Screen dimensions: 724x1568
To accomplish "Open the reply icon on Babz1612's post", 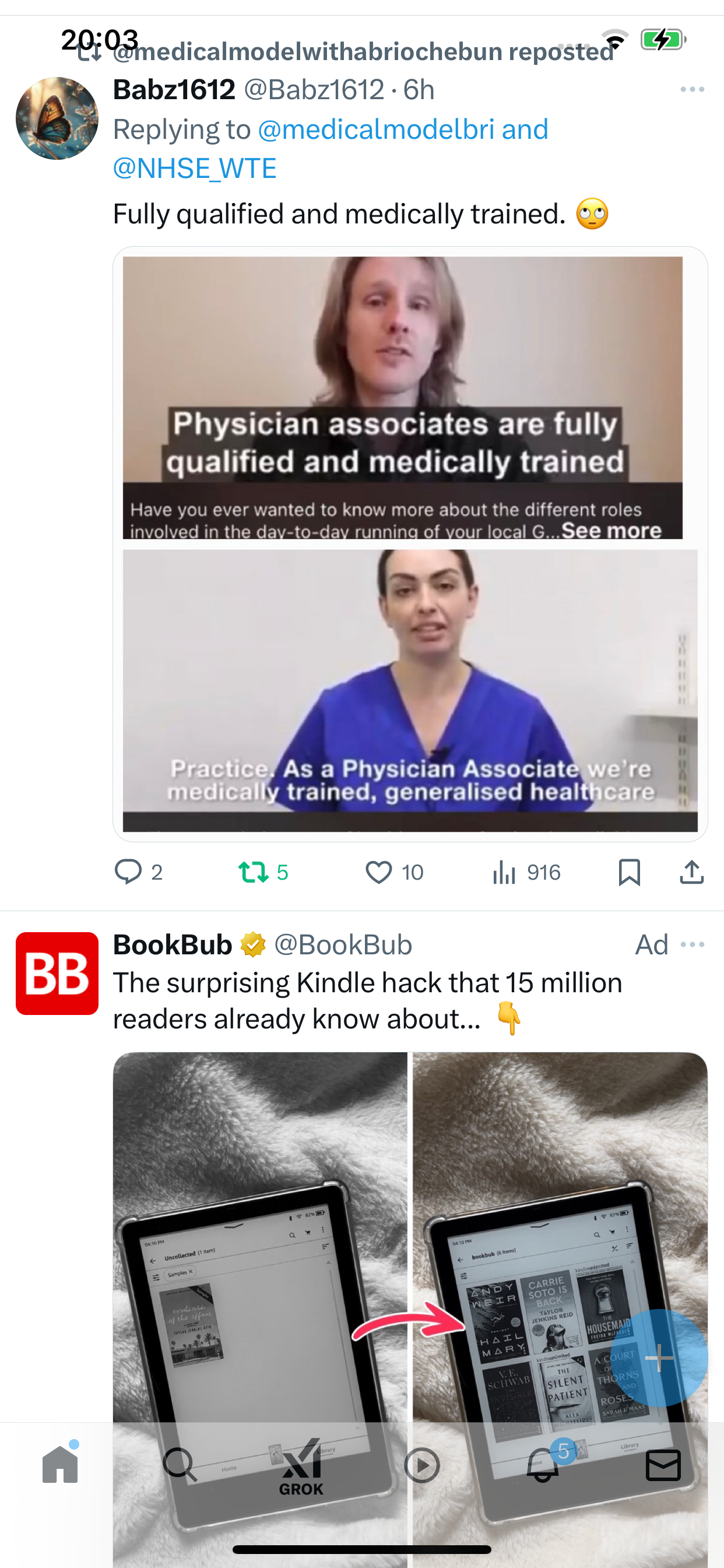I will click(128, 871).
